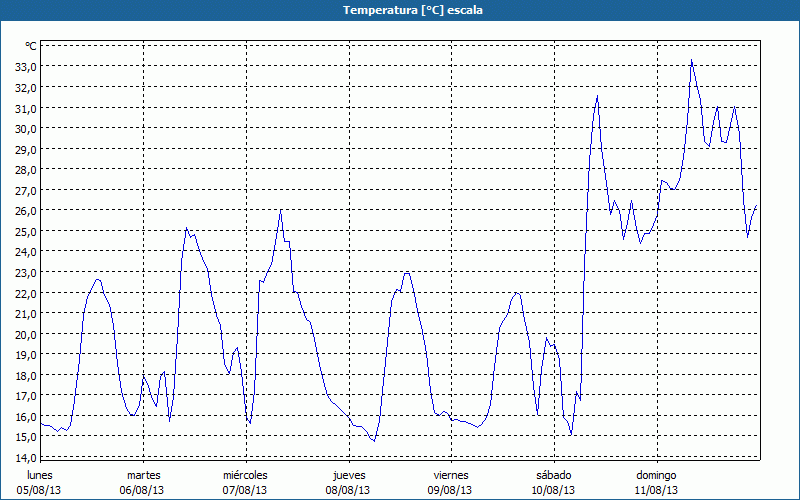800x500 pixels.
Task: Click the "lunes" day label
Action: click(x=41, y=475)
